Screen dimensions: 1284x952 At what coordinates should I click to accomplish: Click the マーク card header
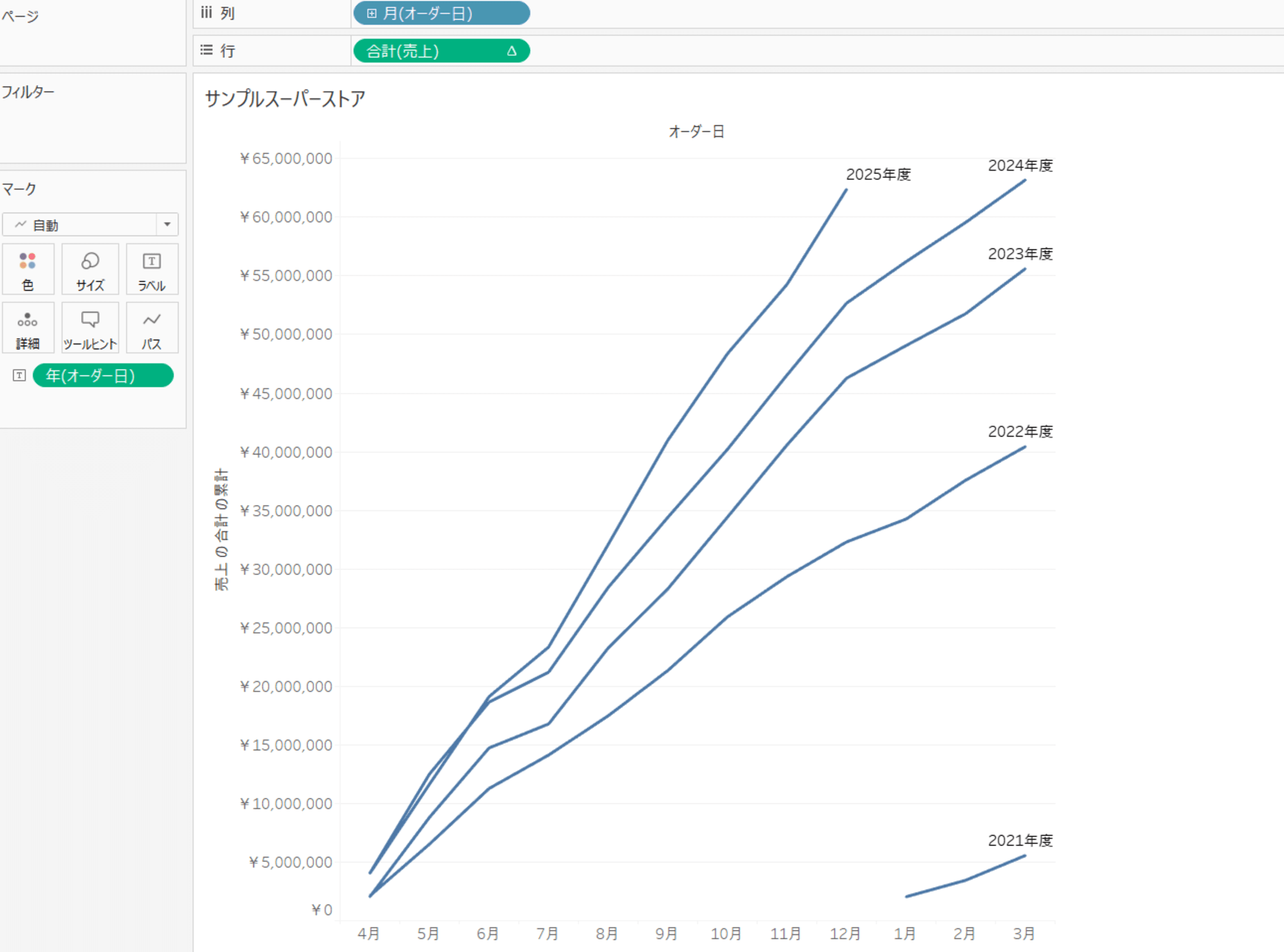point(19,189)
